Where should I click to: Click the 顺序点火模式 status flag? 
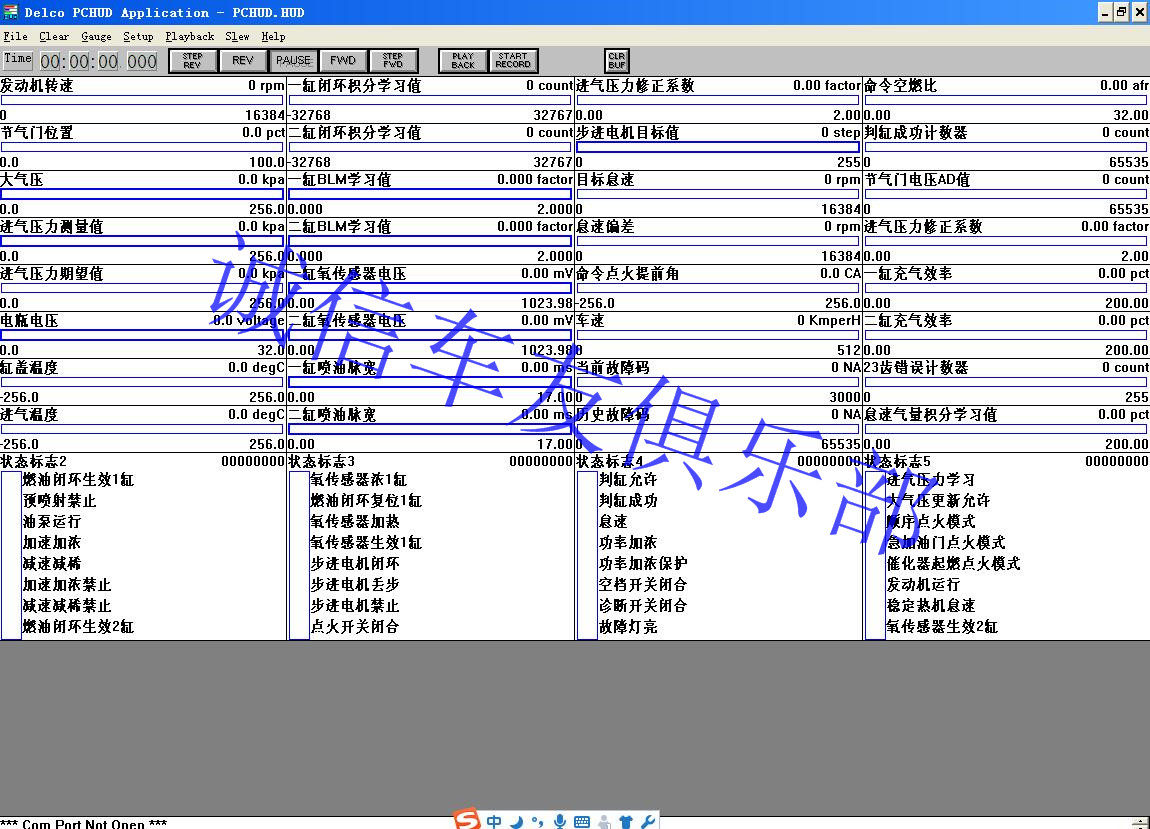(x=931, y=522)
